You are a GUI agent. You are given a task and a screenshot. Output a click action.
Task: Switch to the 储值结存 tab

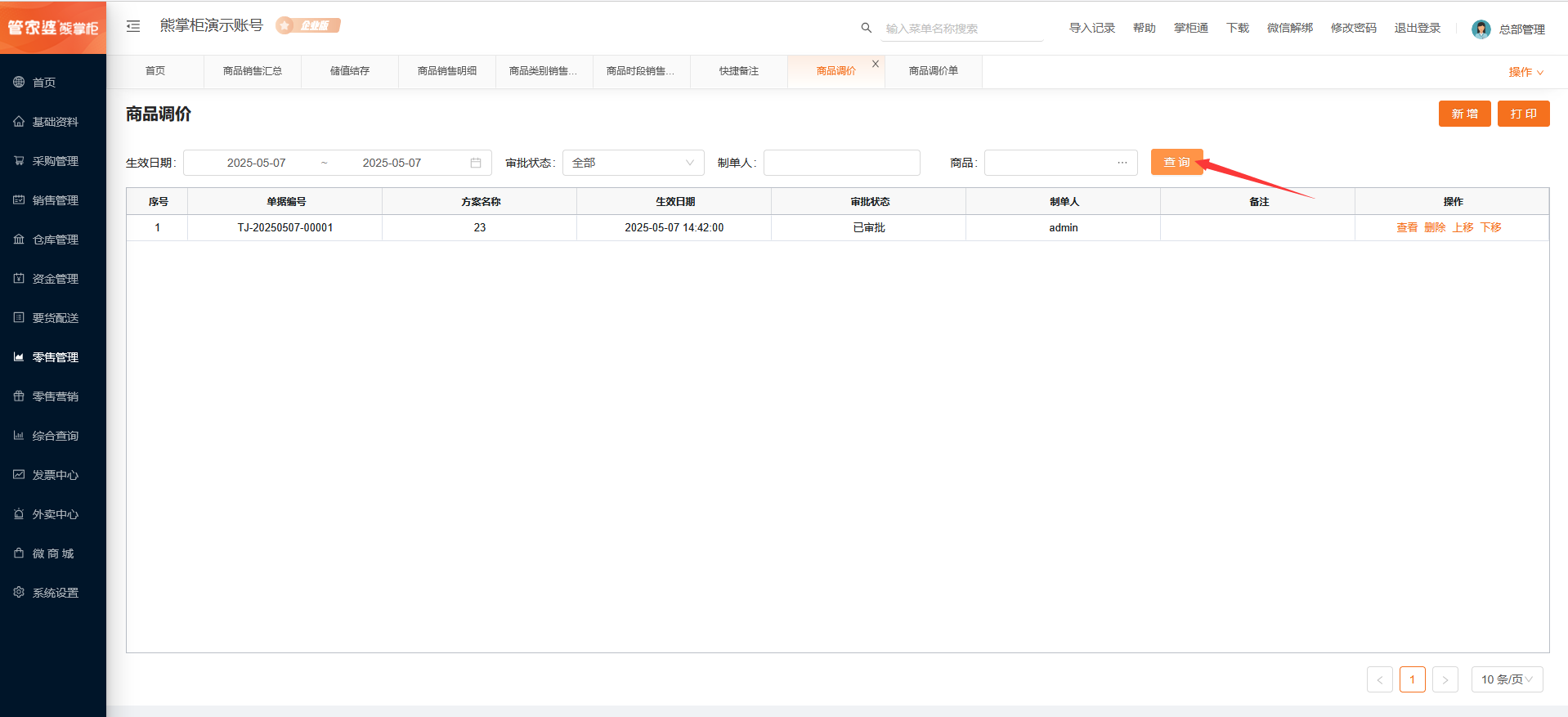(x=350, y=71)
